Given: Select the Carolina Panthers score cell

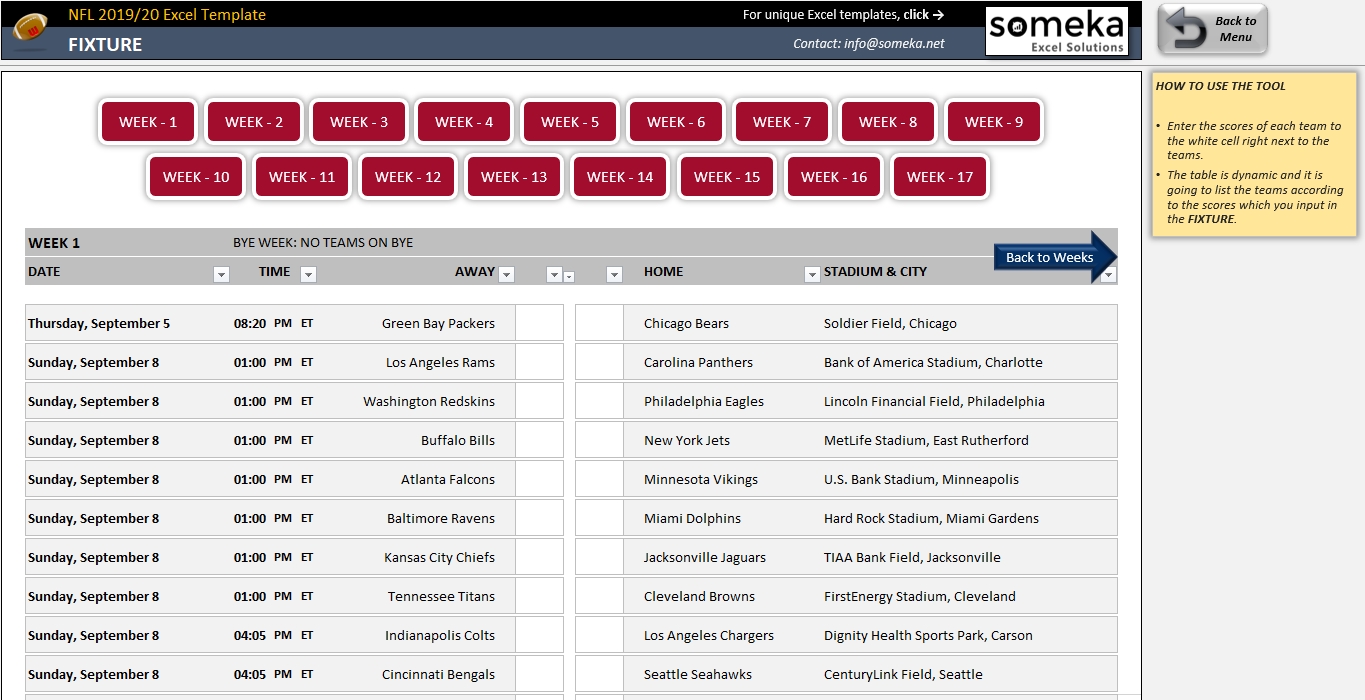Looking at the screenshot, I should [599, 362].
